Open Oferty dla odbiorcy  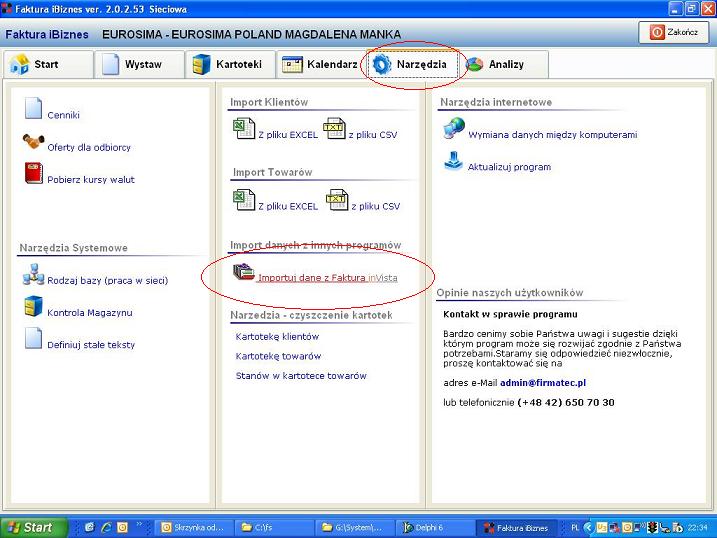pyautogui.click(x=89, y=148)
